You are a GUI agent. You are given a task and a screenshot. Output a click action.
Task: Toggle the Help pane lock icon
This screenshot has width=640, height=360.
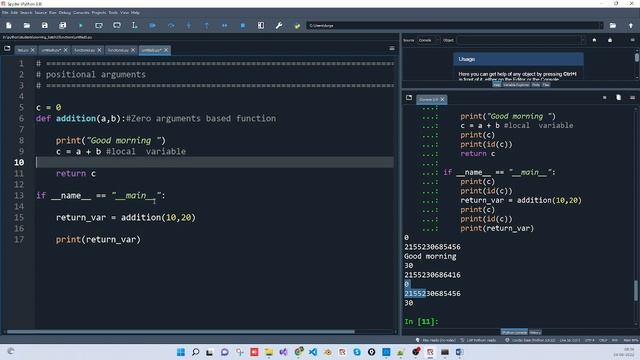tap(610, 40)
